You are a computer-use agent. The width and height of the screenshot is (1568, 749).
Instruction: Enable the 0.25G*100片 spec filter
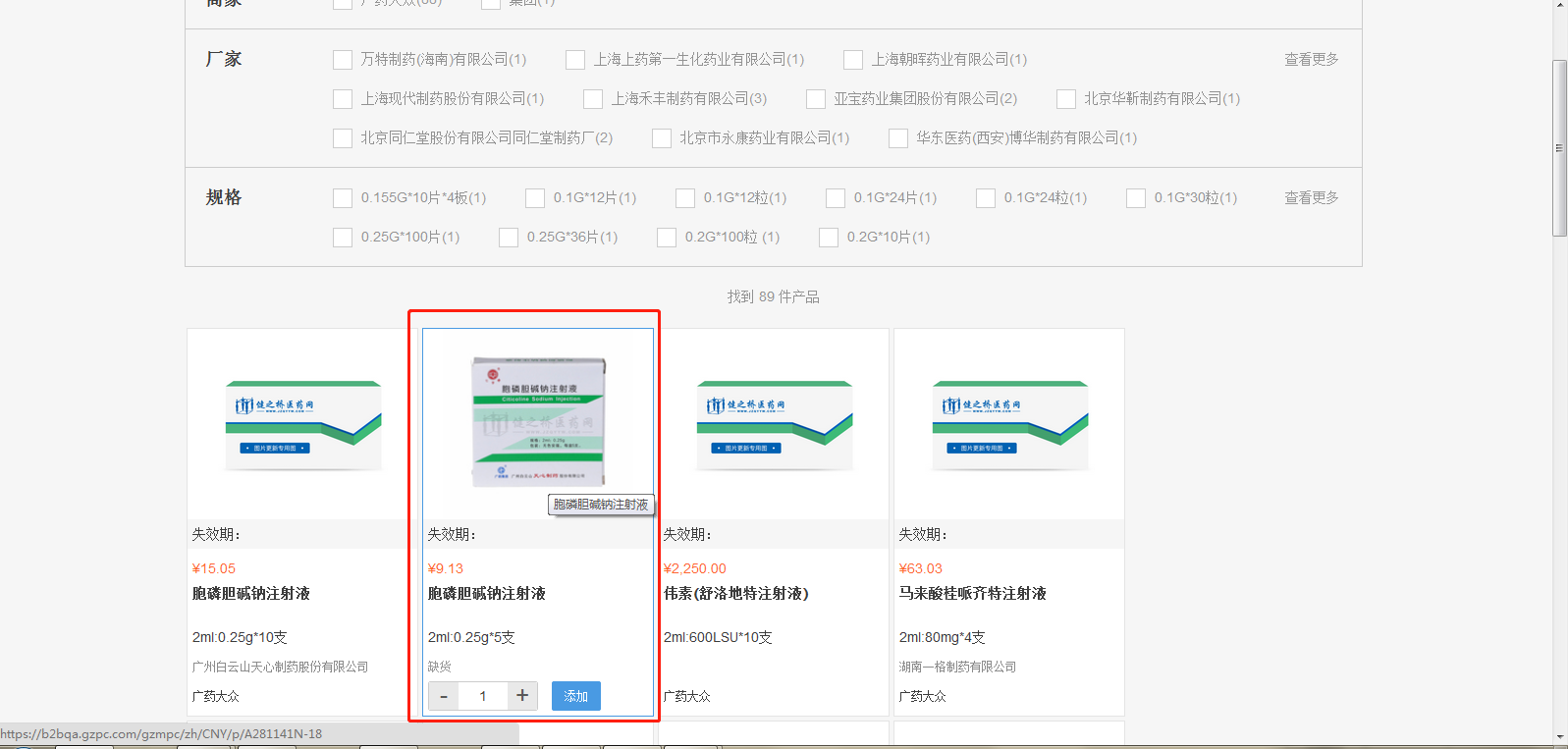[343, 238]
